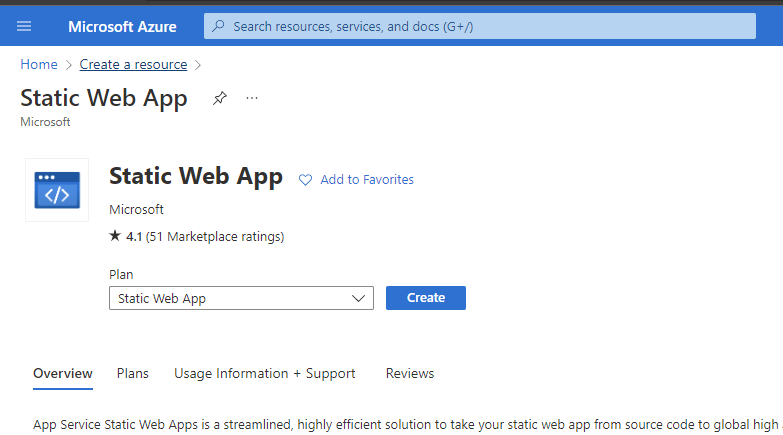Screen dimensions: 783x435
Task: Click the search magnifier icon
Action: [x=218, y=26]
